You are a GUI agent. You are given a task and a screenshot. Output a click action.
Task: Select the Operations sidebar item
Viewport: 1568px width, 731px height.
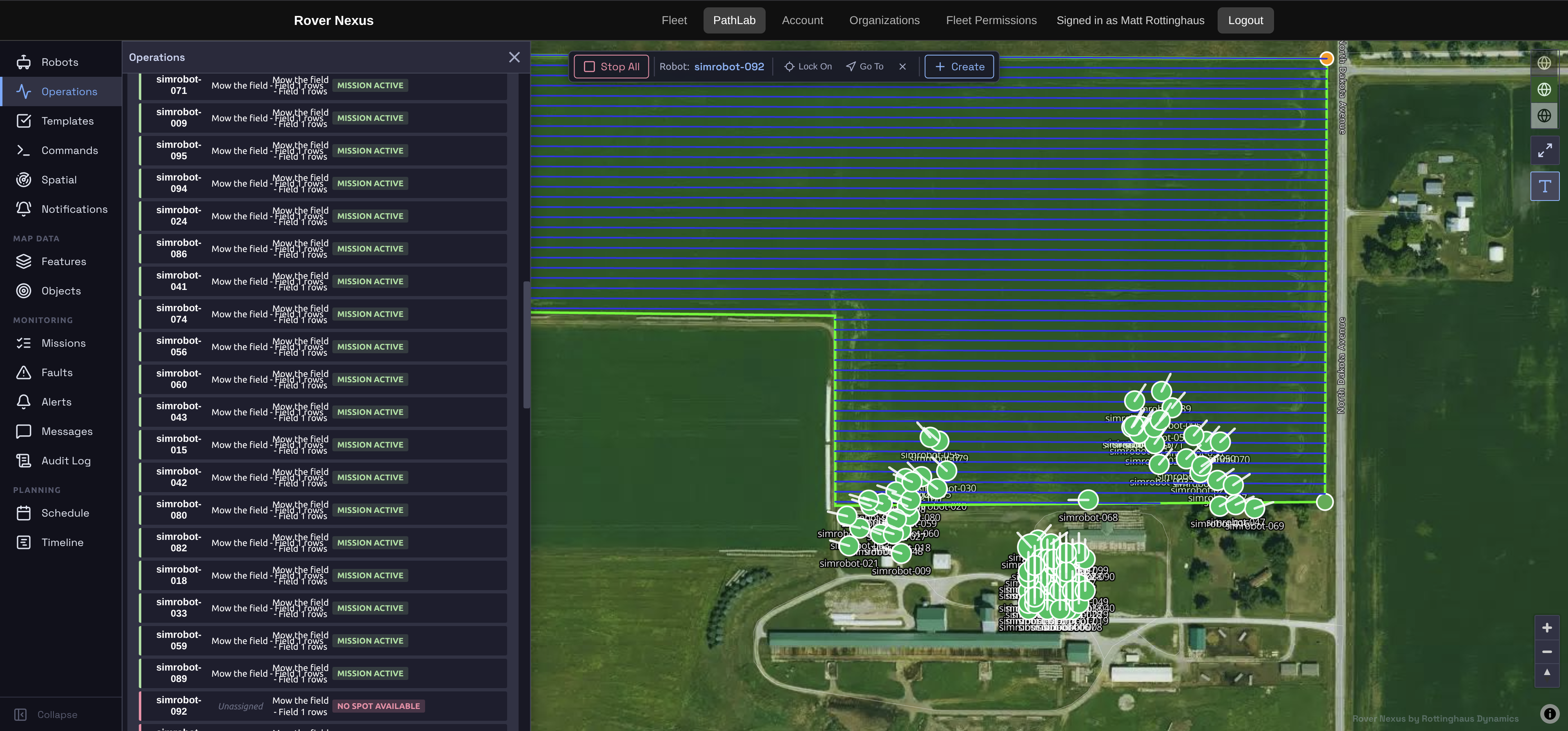pyautogui.click(x=61, y=91)
